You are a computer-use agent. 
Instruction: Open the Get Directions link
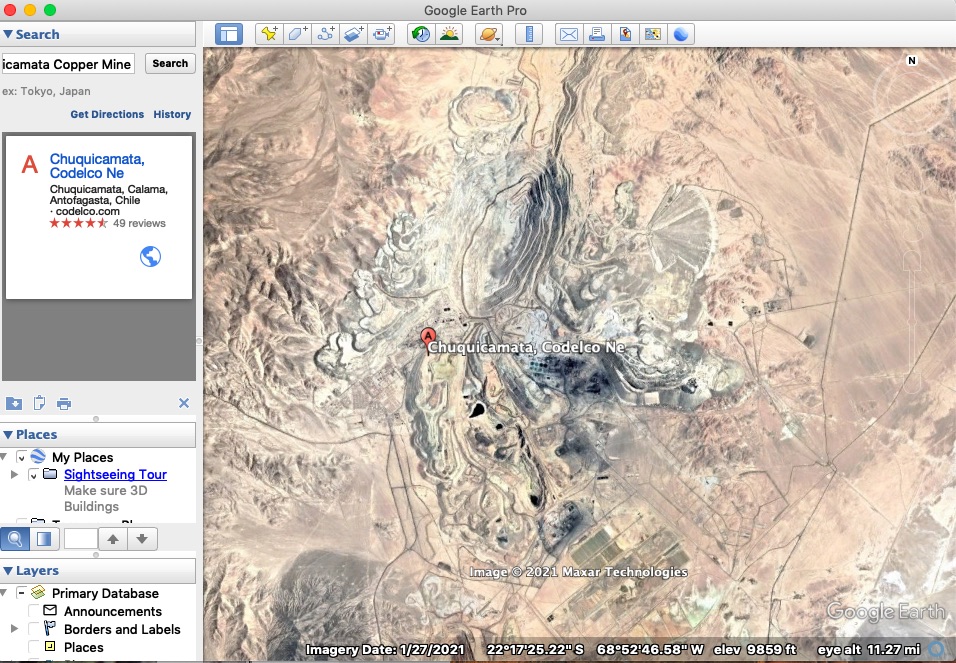(x=107, y=114)
